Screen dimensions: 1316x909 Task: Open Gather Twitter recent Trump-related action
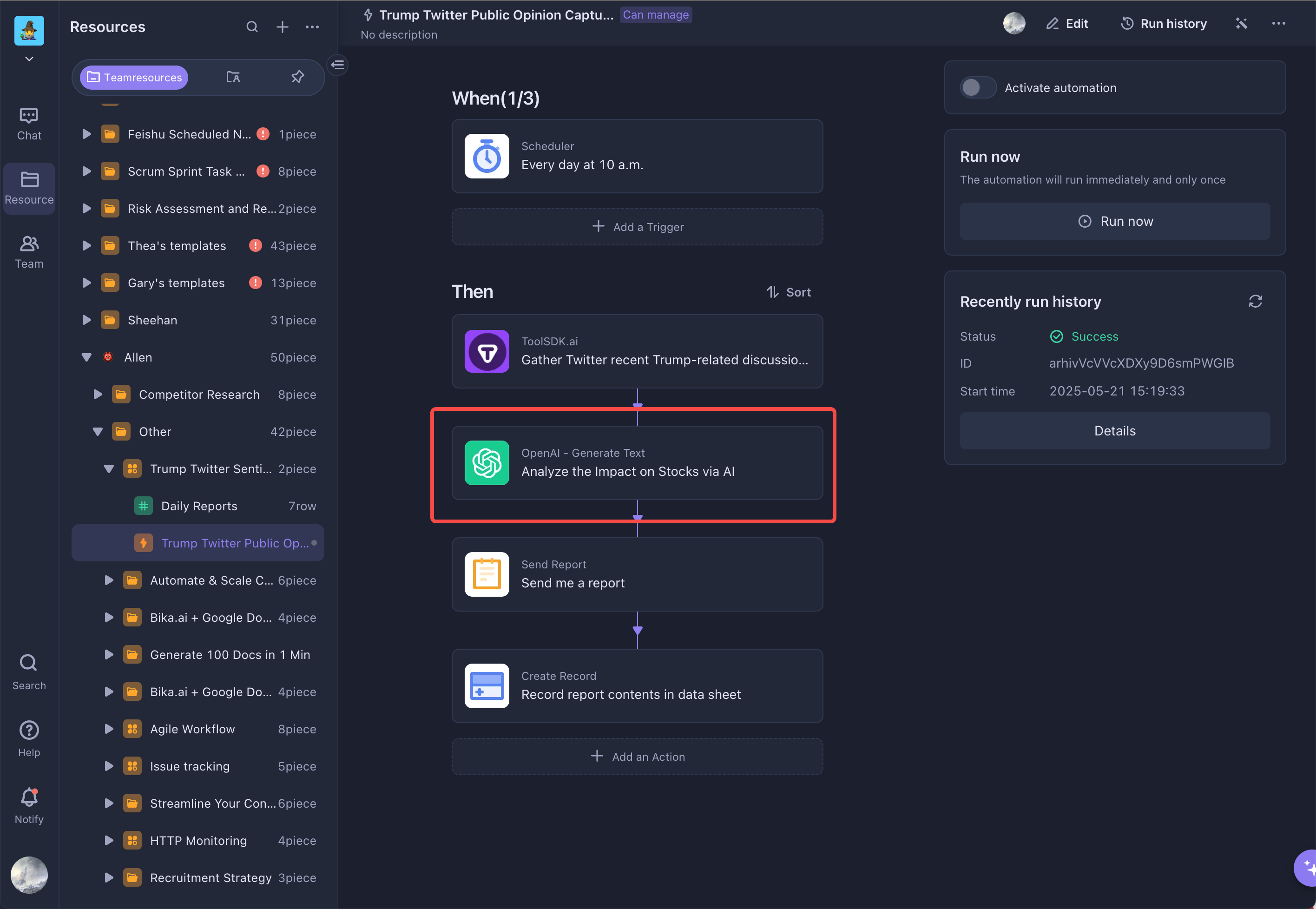[637, 351]
